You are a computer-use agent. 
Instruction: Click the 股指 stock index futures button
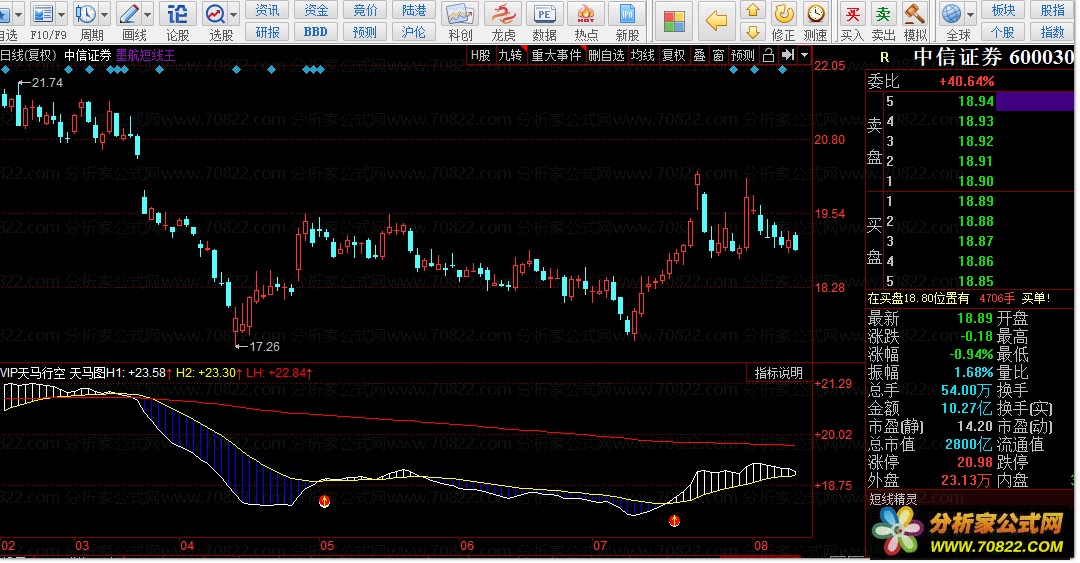pos(1053,10)
